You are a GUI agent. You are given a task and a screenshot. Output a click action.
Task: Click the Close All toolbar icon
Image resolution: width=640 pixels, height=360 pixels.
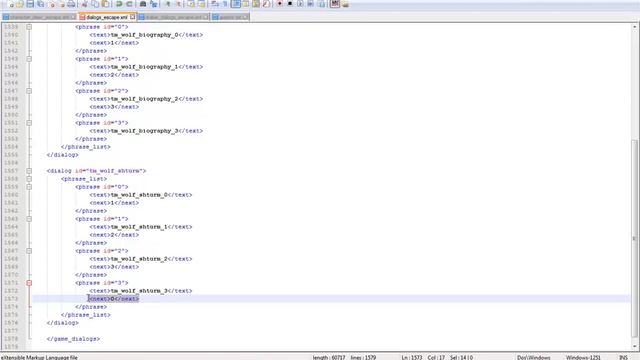[x=61, y=4]
